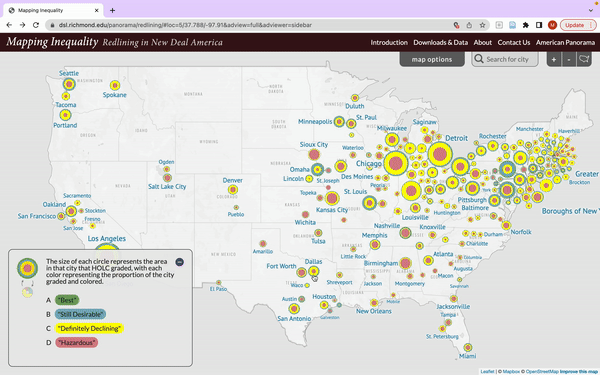Zoom in with the plus button
The image size is (600, 375).
coord(554,59)
